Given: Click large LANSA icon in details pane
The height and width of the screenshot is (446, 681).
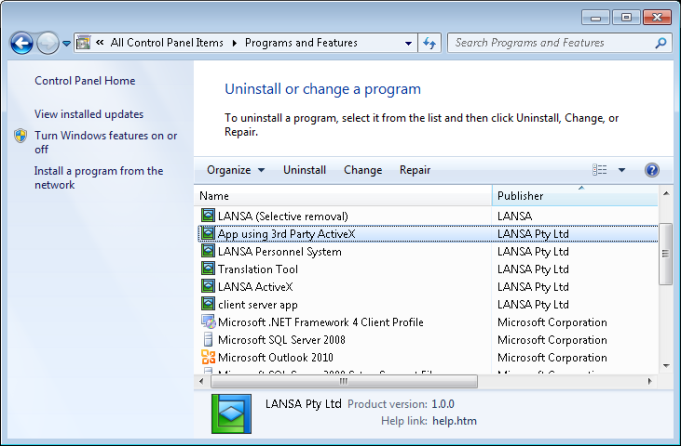Looking at the screenshot, I should 231,414.
